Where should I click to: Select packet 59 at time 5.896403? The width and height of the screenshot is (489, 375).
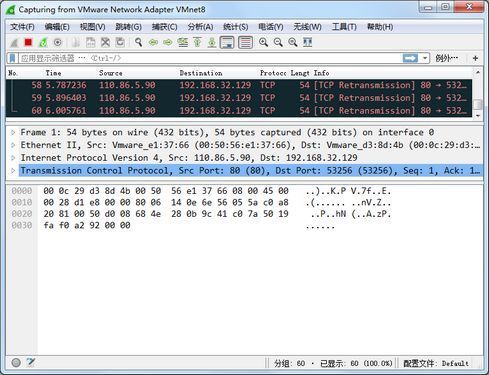point(239,98)
